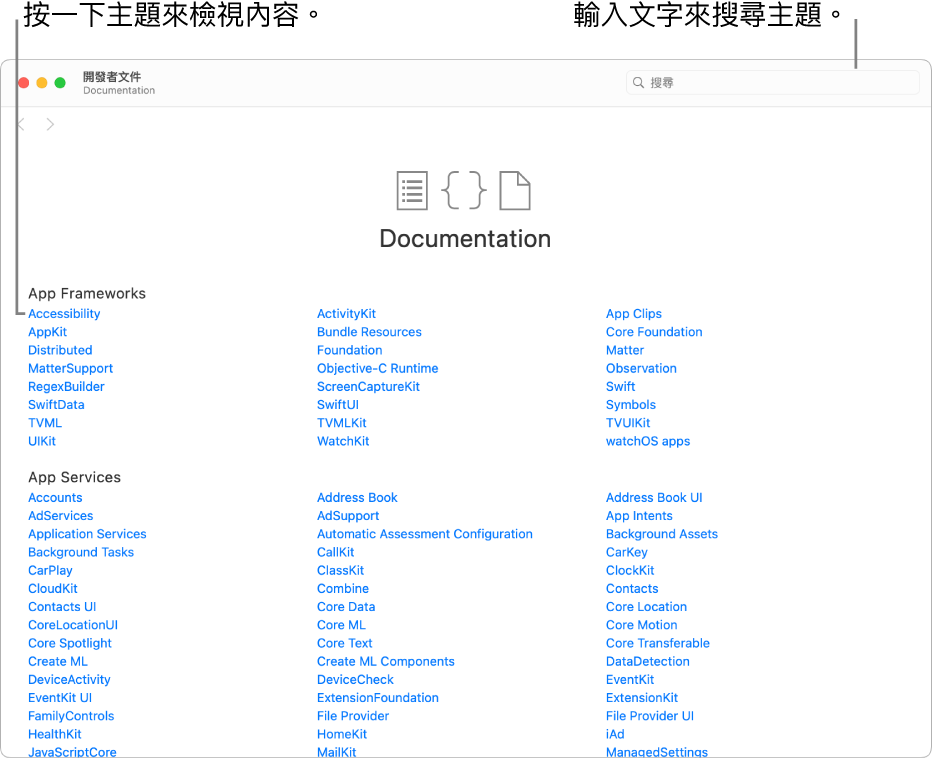The image size is (934, 758).
Task: Open the FamilyControls link
Action: pyautogui.click(x=71, y=716)
